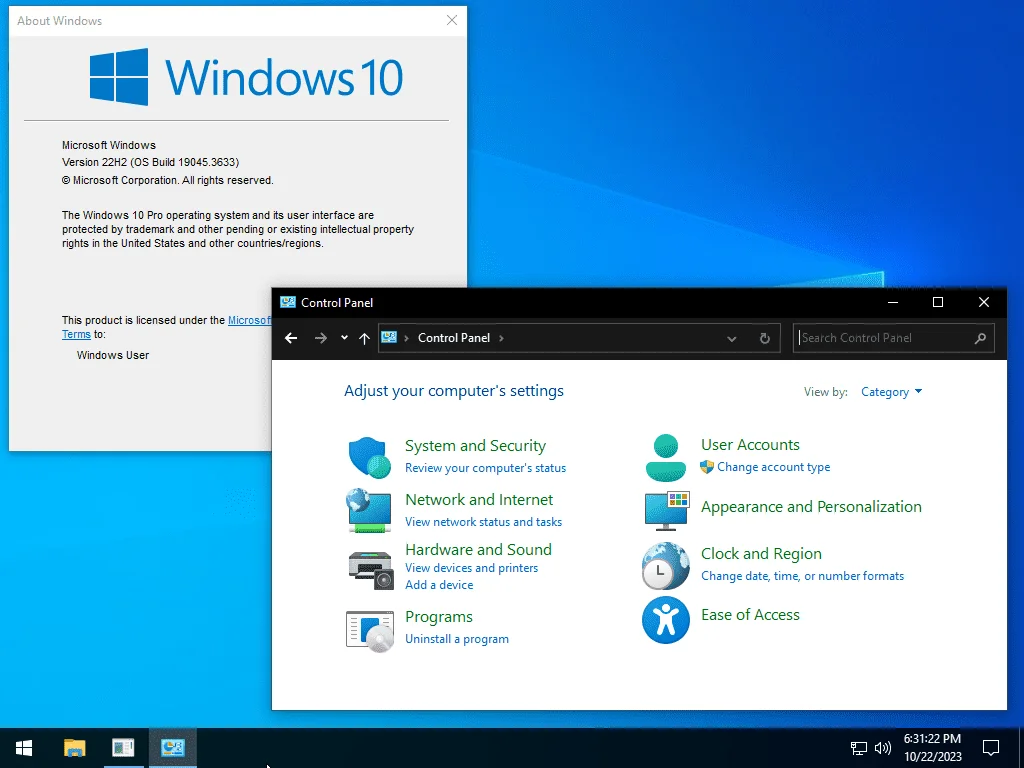Click the Windows User licensee name

click(x=113, y=355)
